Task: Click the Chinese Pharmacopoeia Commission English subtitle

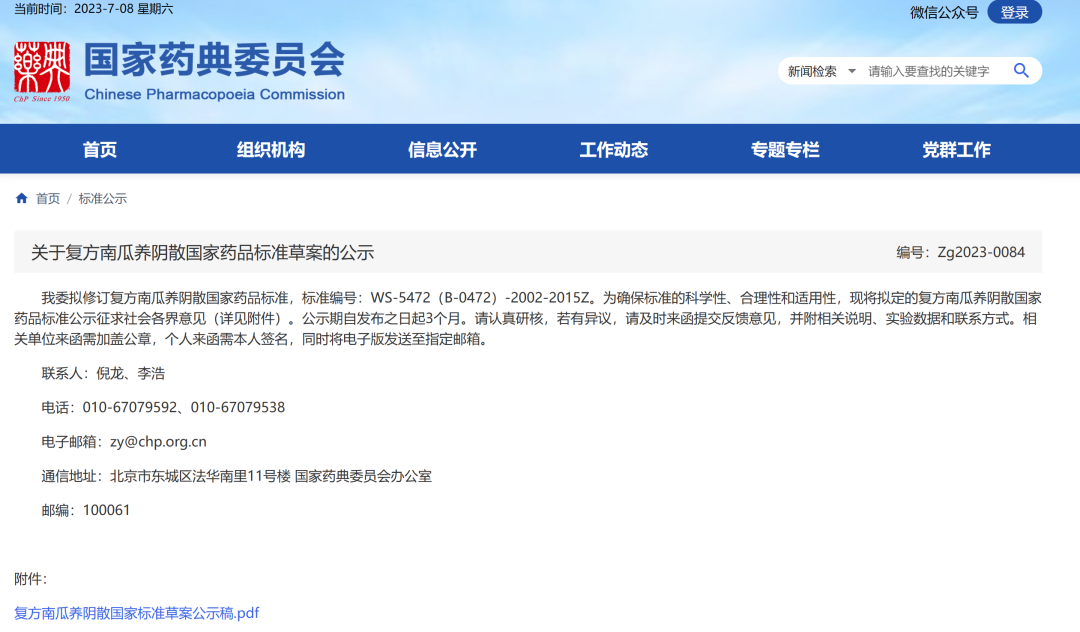Action: (x=214, y=94)
